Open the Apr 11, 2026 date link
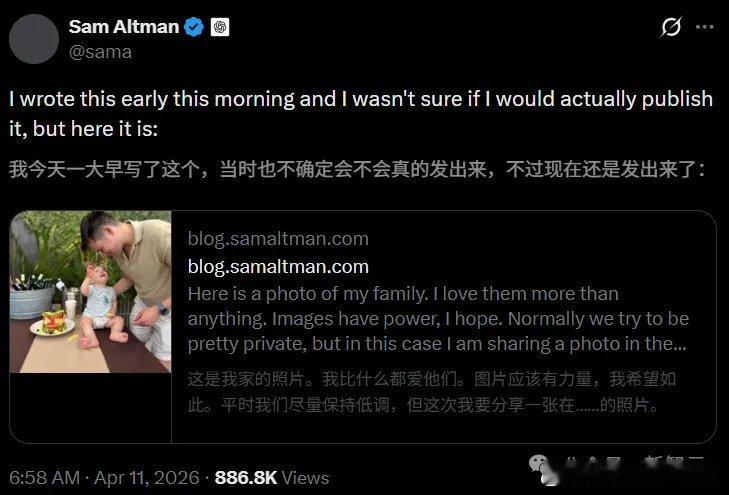 (146, 478)
